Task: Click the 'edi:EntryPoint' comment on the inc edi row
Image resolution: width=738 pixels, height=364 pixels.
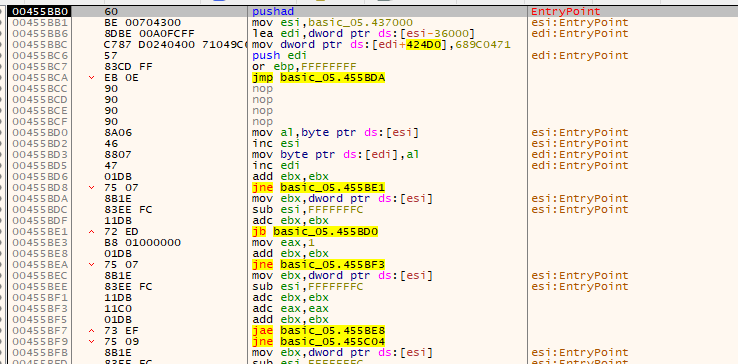Action: coord(580,166)
